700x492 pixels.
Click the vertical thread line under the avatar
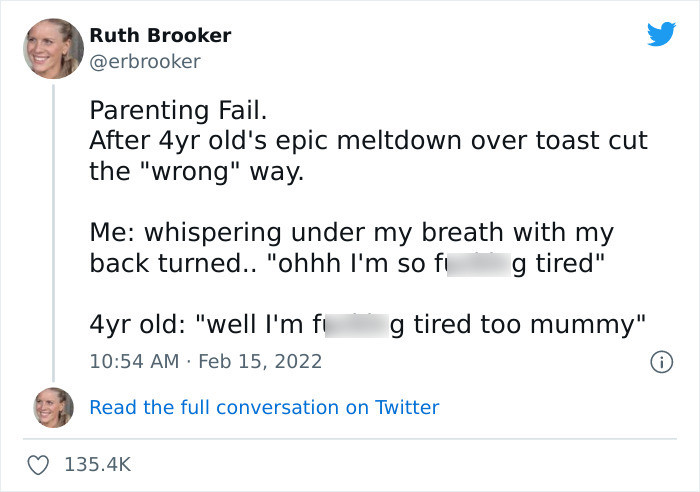point(52,230)
